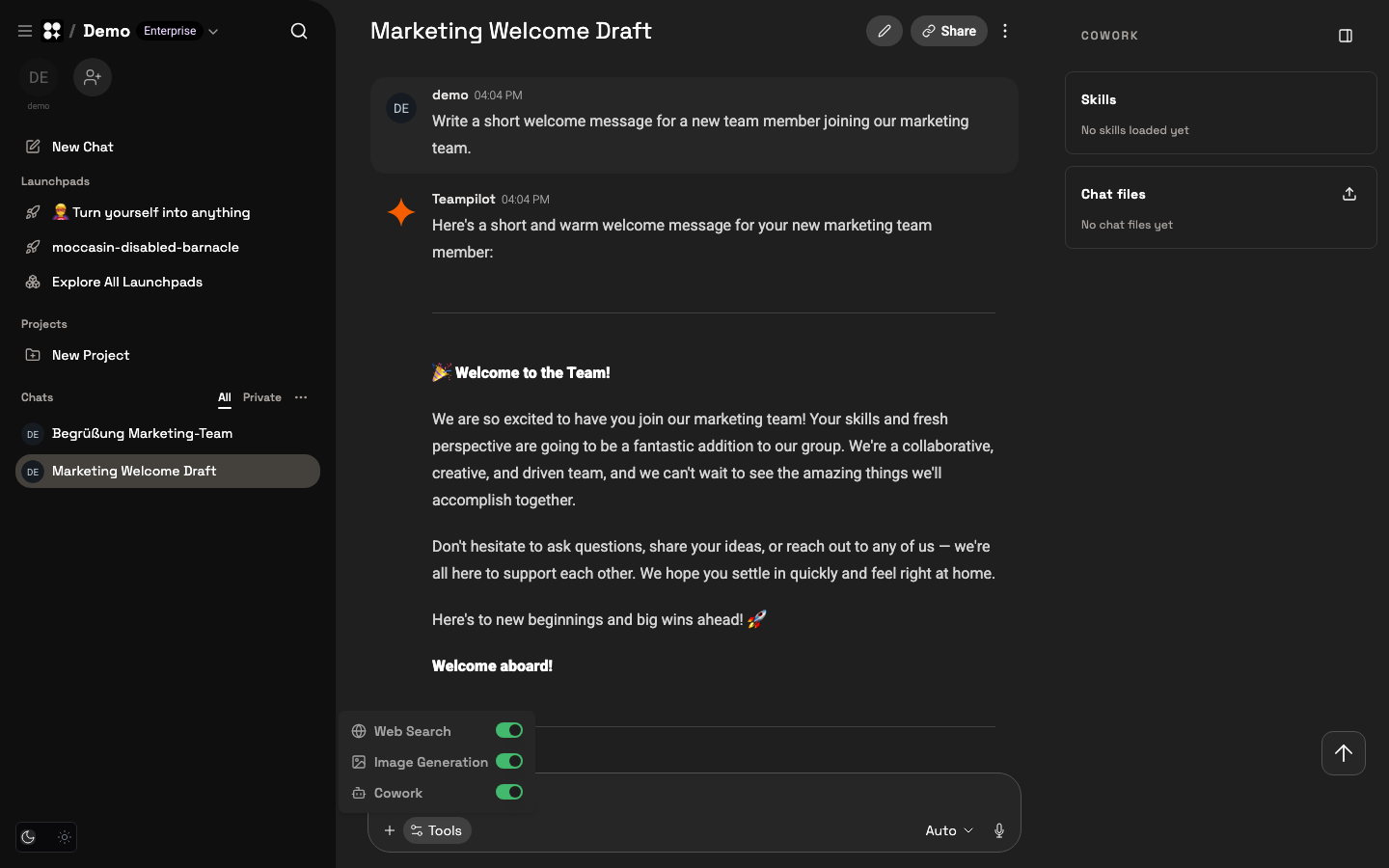Open the Marketing Welcome Draft chat

pos(168,471)
